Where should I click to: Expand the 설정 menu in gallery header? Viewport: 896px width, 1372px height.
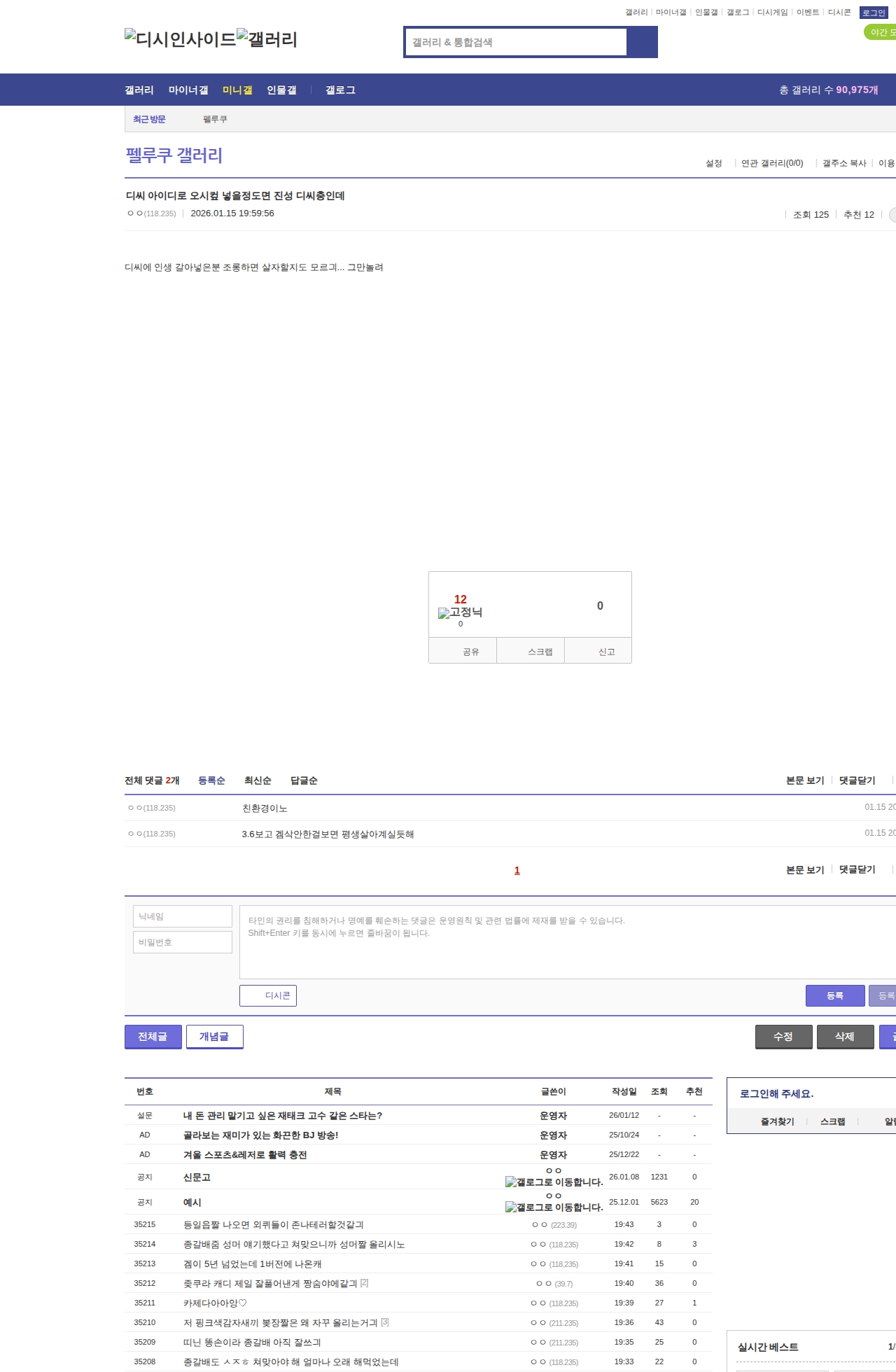pyautogui.click(x=714, y=163)
